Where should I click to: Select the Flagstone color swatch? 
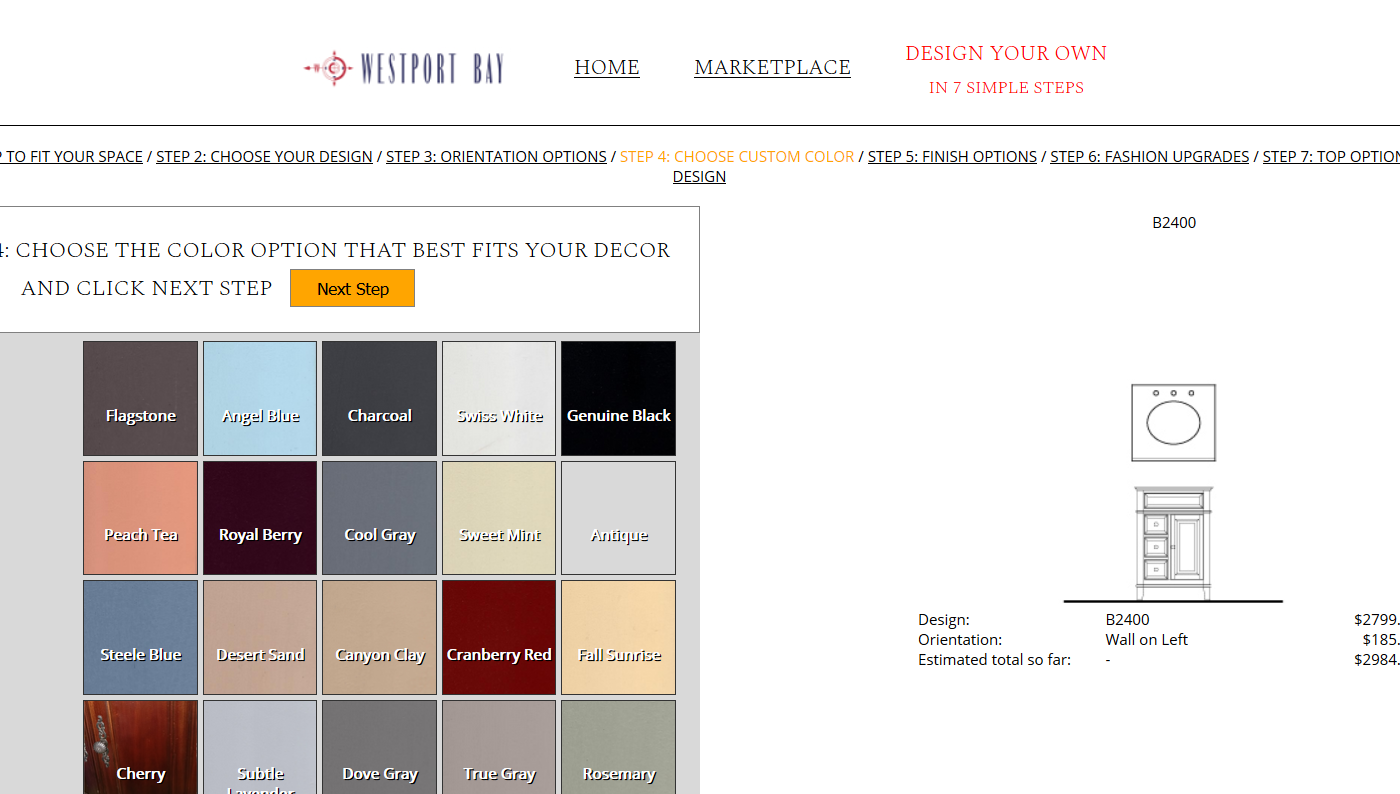(140, 398)
